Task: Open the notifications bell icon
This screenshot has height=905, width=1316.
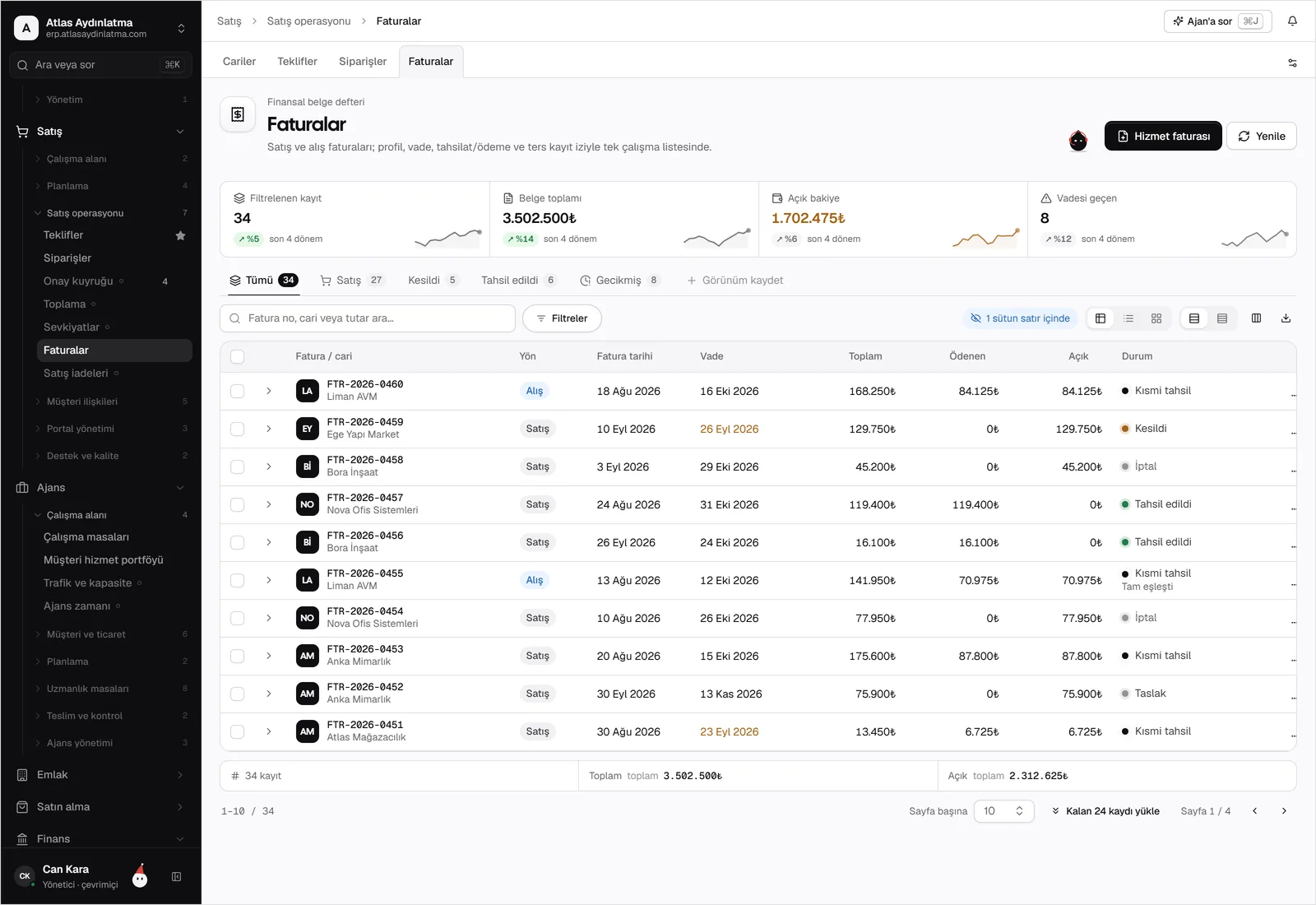Action: click(x=1292, y=21)
